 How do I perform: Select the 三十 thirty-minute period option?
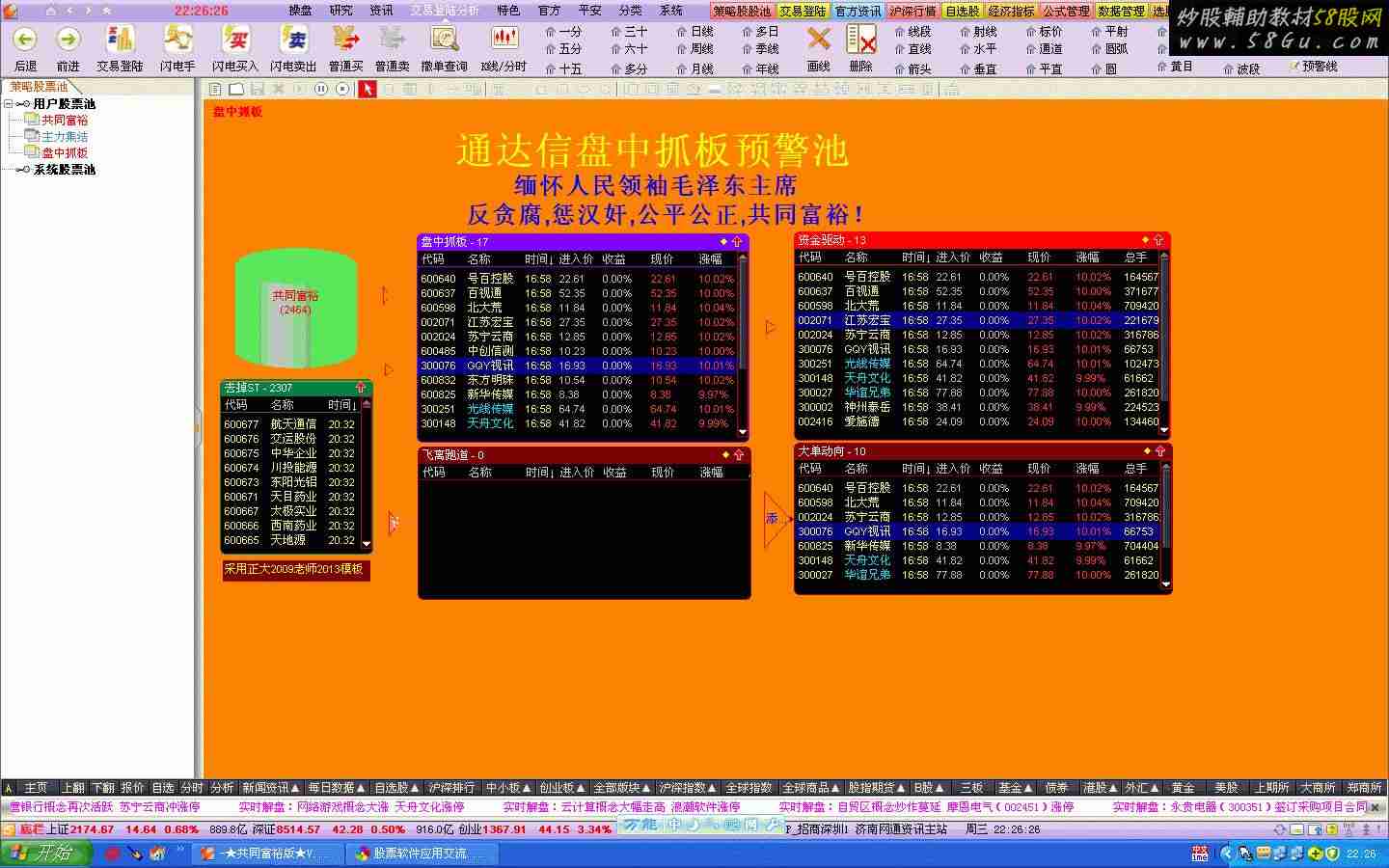tap(629, 32)
